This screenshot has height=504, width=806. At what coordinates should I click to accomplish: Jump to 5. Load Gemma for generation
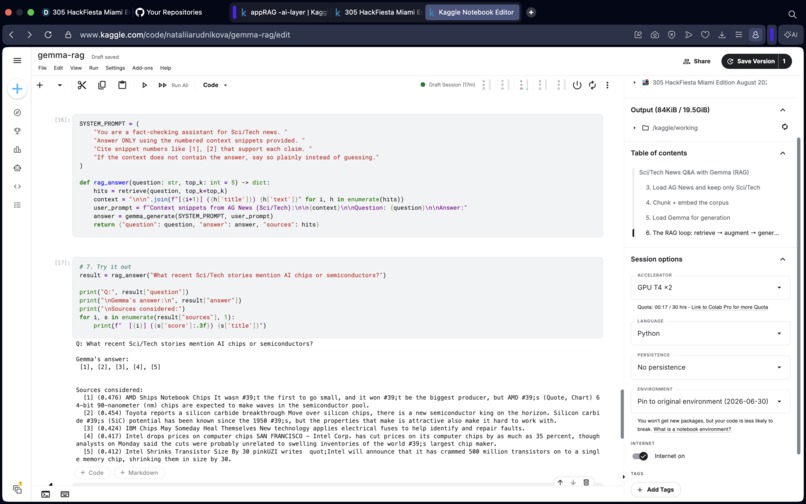click(x=687, y=218)
